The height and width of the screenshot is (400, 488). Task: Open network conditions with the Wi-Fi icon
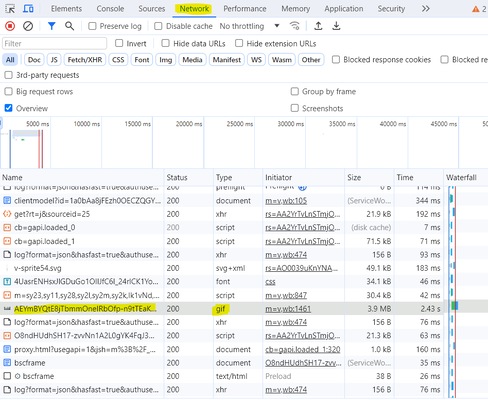295,26
